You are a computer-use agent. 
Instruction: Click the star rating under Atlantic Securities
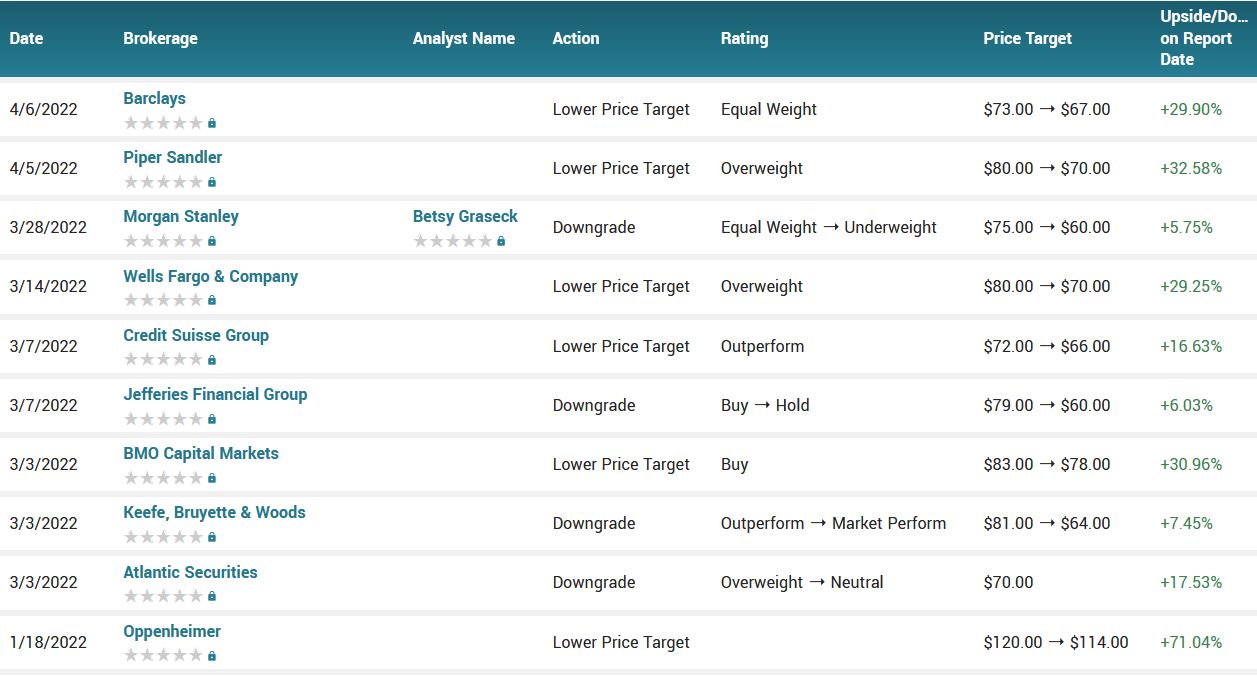point(163,596)
